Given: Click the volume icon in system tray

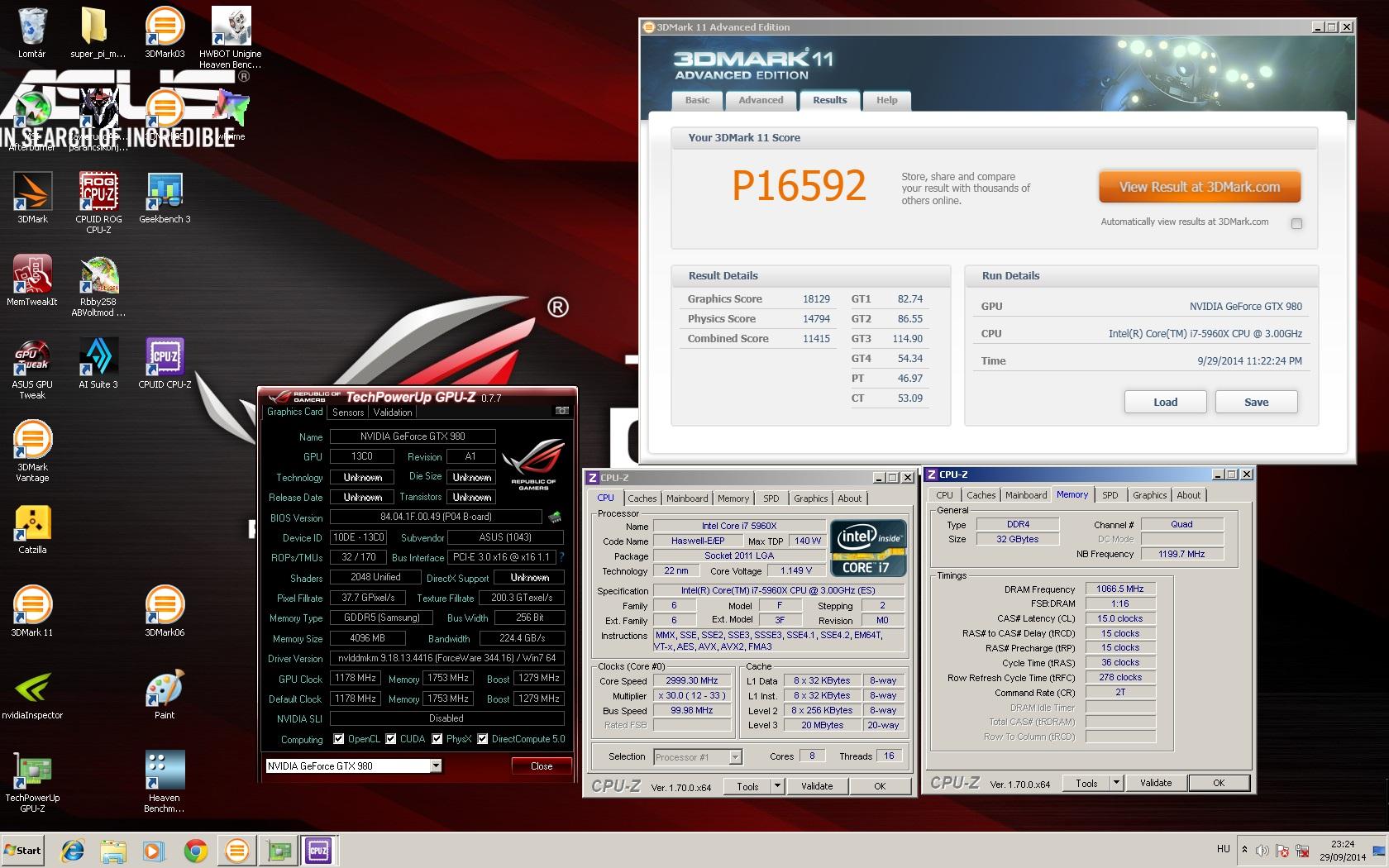Looking at the screenshot, I should click(1263, 850).
